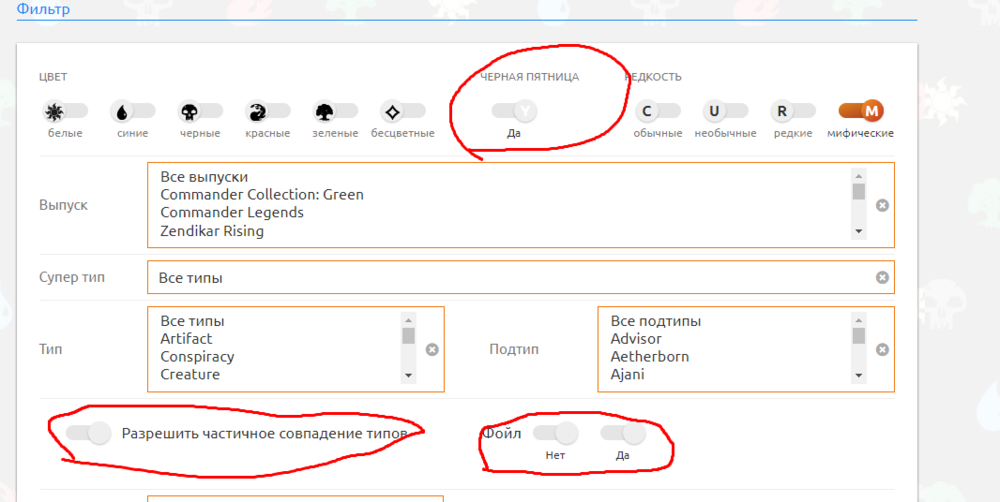Clear the Выпуск selection with the x icon
This screenshot has width=1000, height=502.
click(x=882, y=205)
